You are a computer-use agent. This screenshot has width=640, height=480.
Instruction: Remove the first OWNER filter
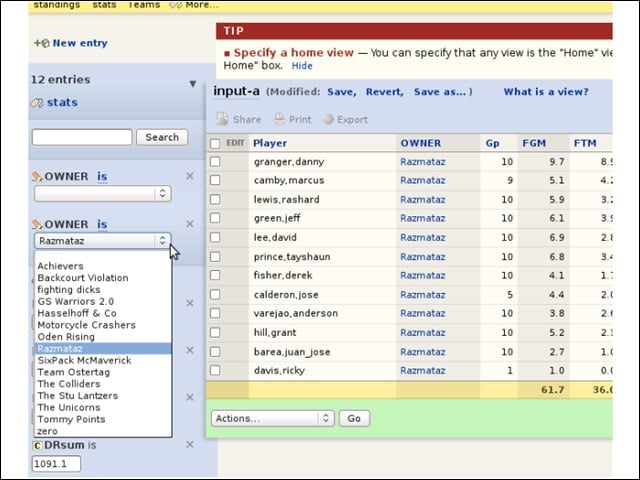(190, 176)
